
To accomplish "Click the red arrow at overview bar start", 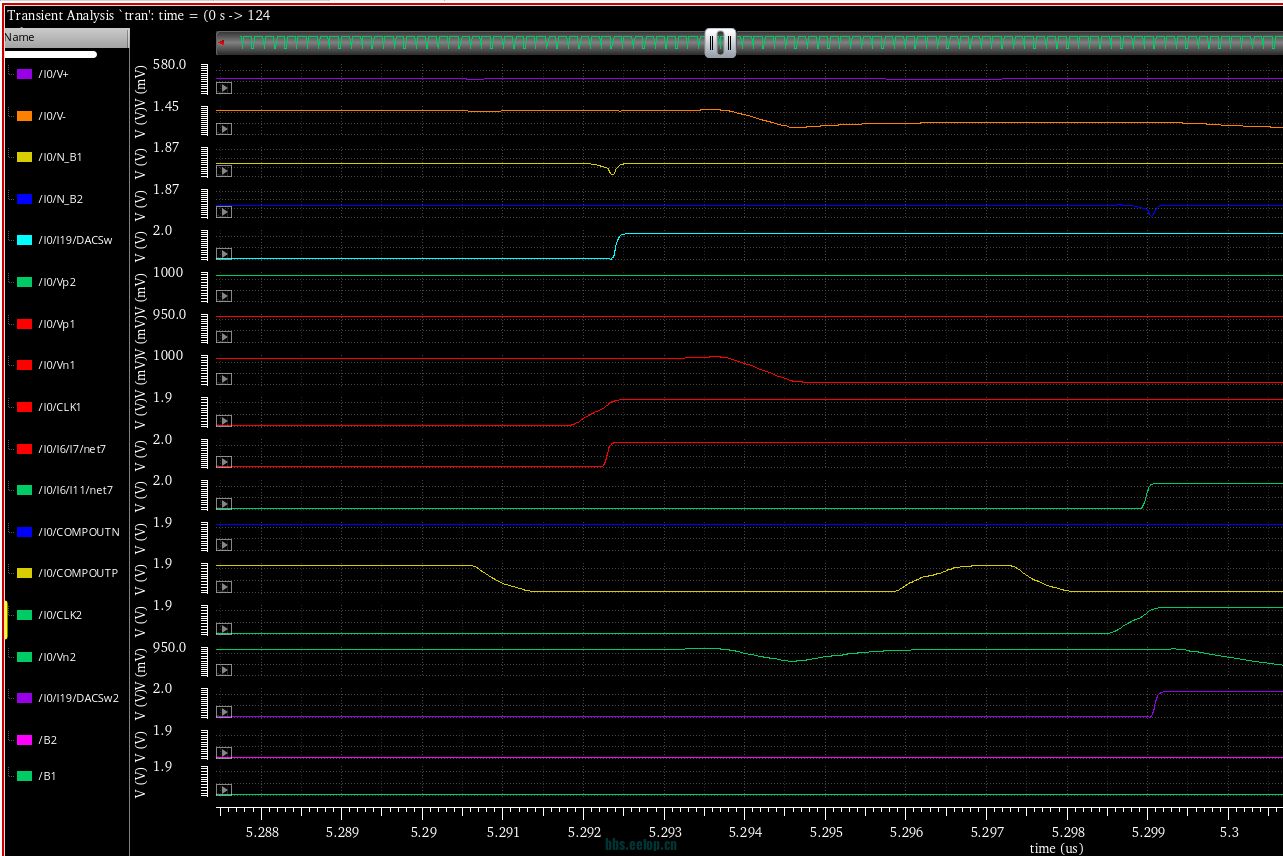I will (220, 42).
